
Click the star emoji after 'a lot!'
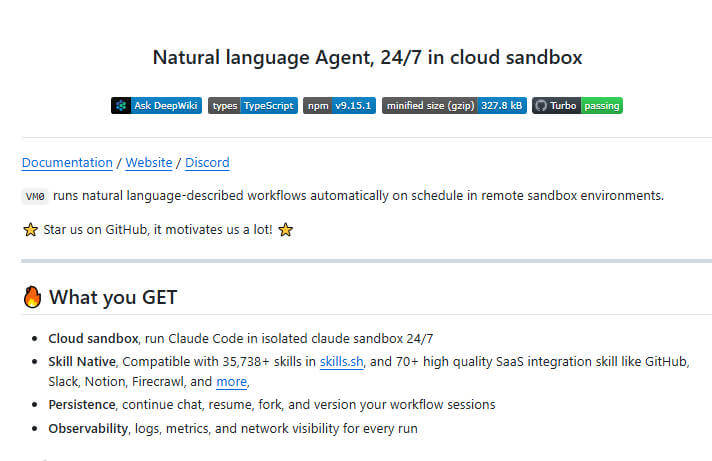pos(286,230)
